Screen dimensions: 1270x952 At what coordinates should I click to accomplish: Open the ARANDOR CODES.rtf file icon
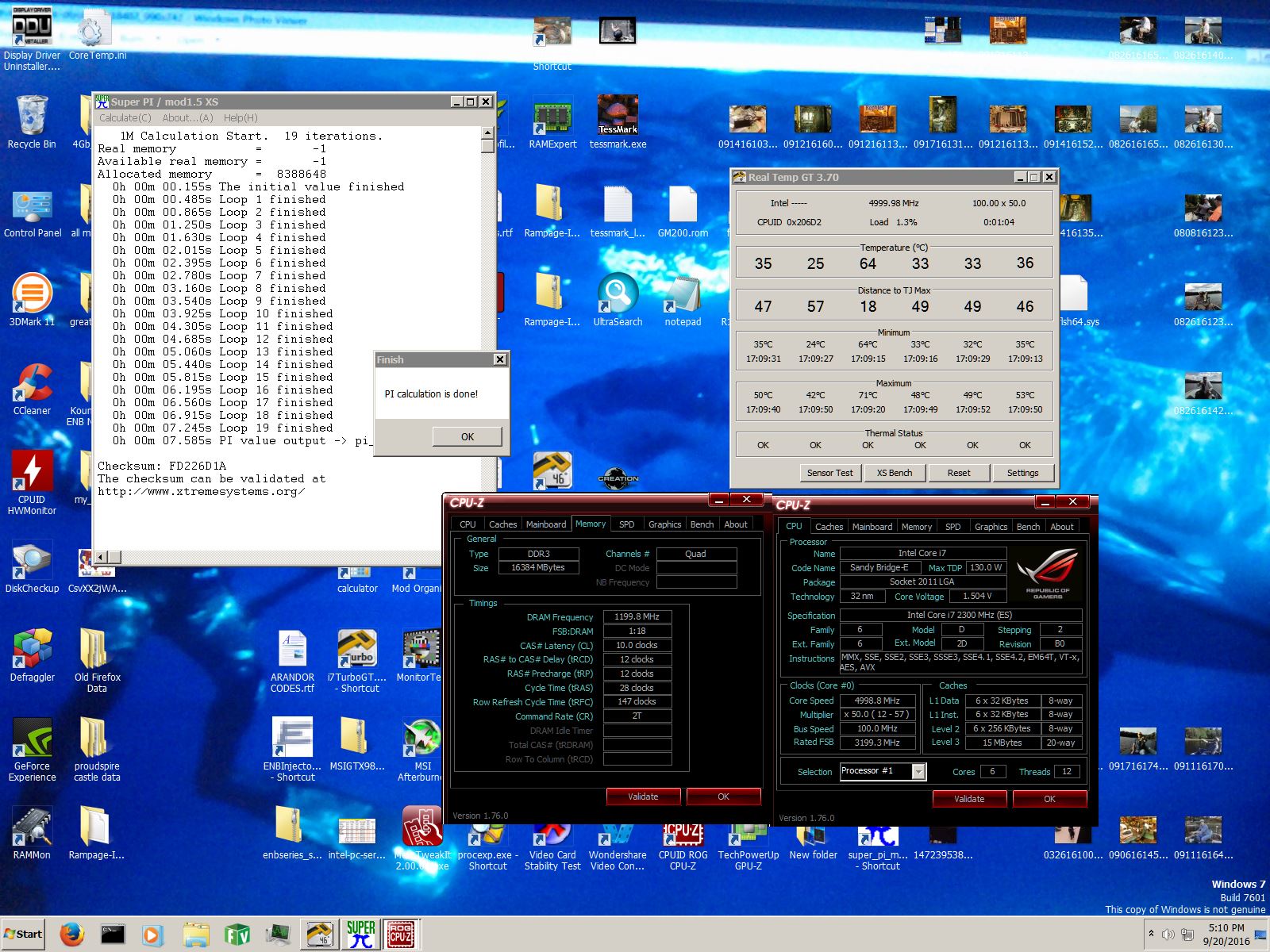[292, 659]
